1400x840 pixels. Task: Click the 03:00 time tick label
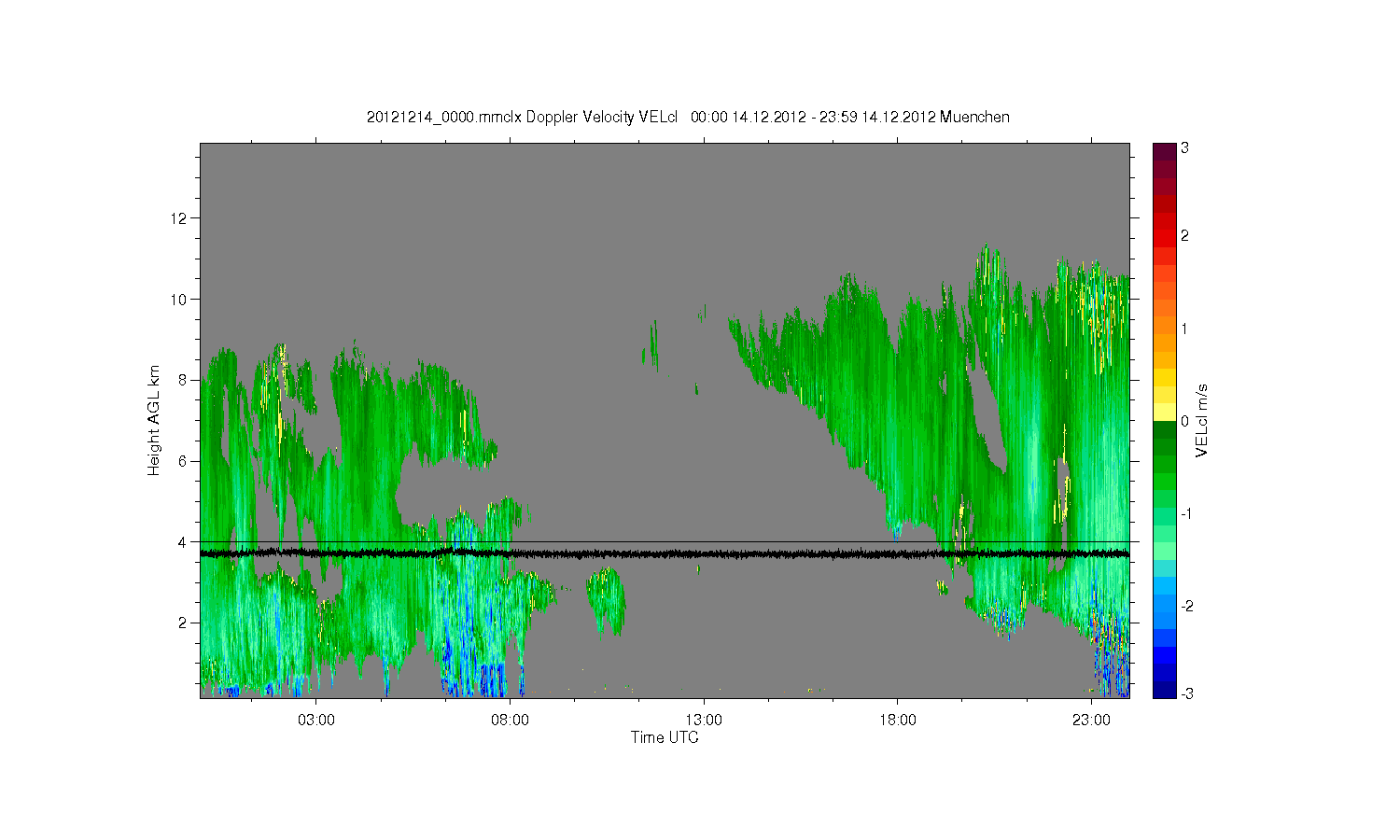pos(316,721)
